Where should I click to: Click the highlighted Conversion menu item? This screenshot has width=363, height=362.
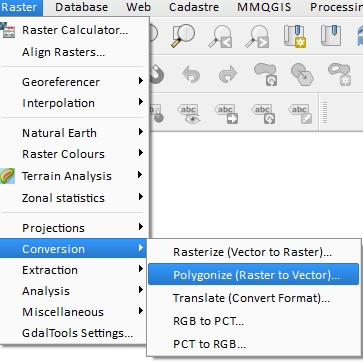pos(74,248)
